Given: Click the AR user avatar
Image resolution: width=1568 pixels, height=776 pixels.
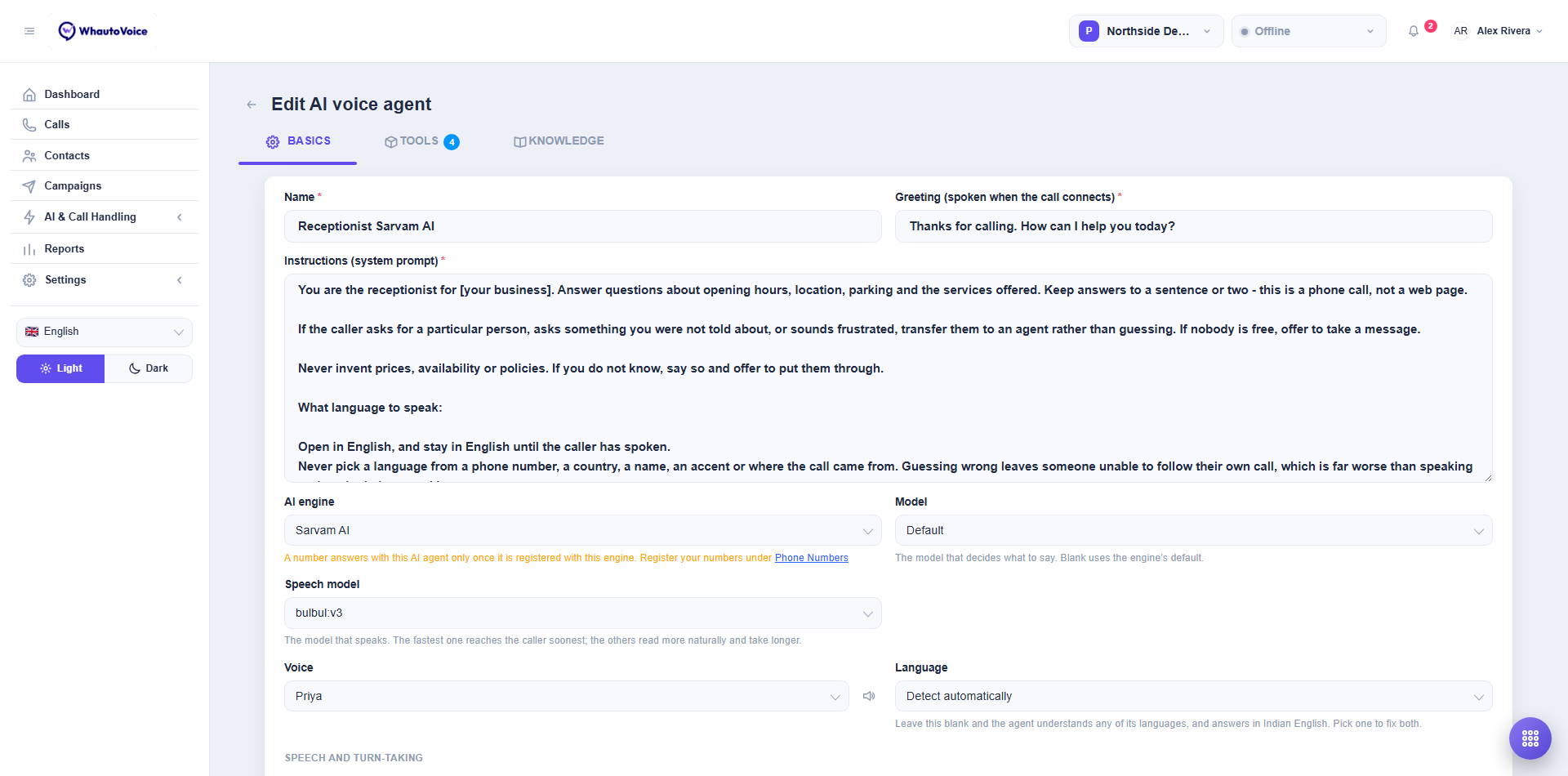Looking at the screenshot, I should coord(1460,31).
